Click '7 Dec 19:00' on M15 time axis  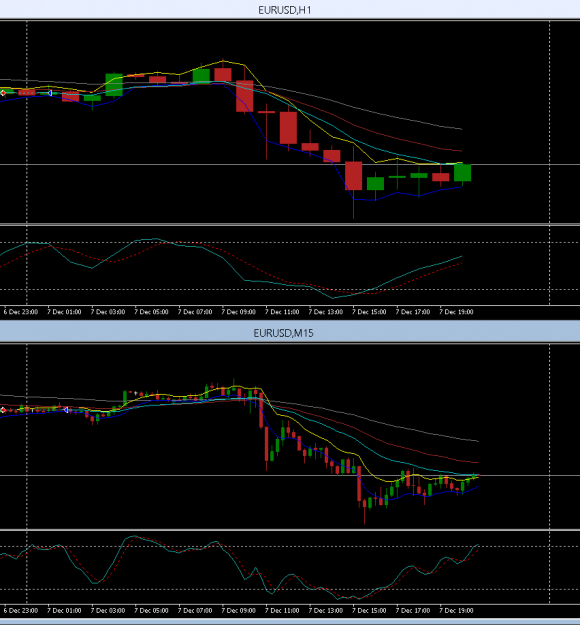pyautogui.click(x=456, y=610)
